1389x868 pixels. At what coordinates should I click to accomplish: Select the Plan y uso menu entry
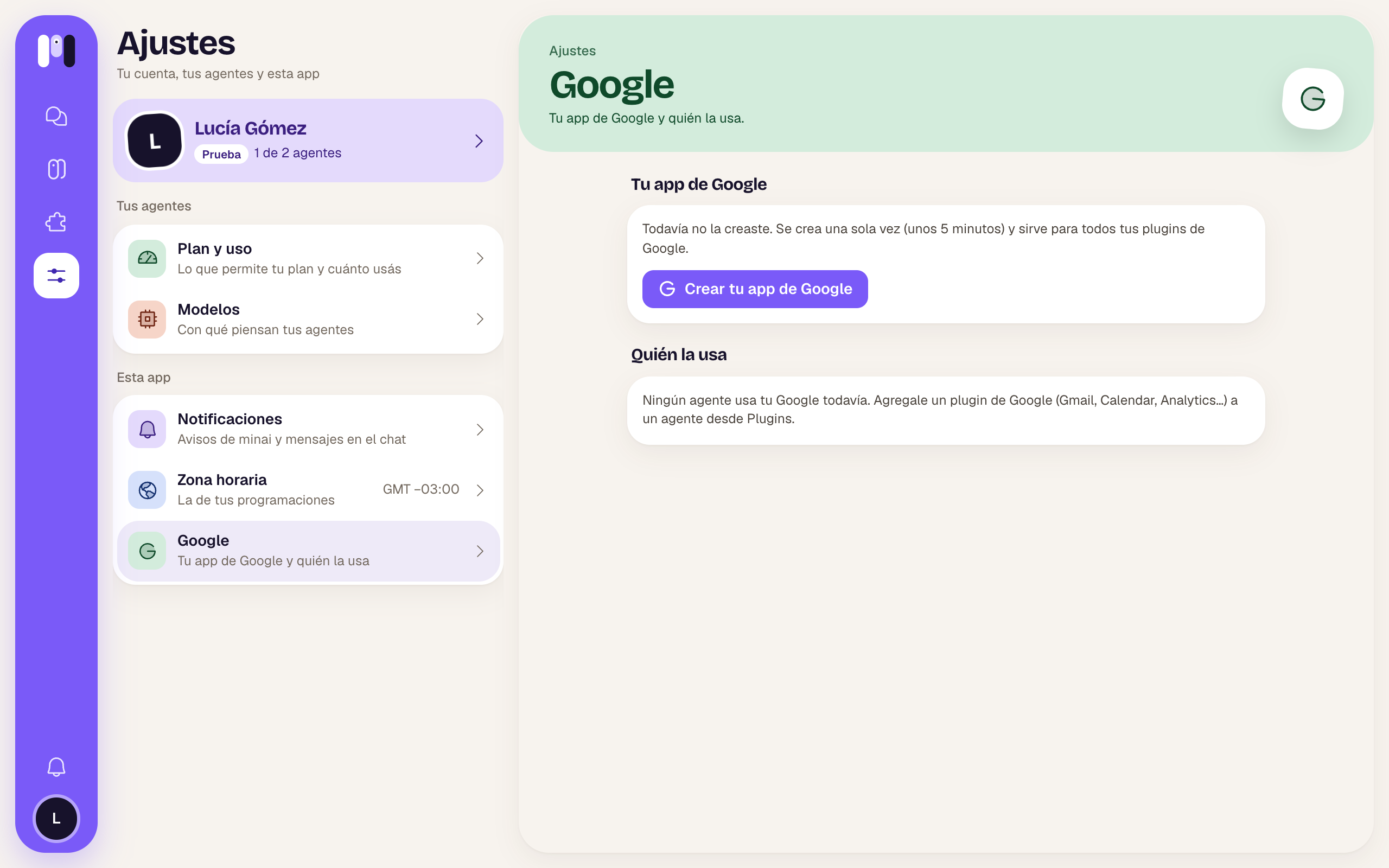pos(308,258)
